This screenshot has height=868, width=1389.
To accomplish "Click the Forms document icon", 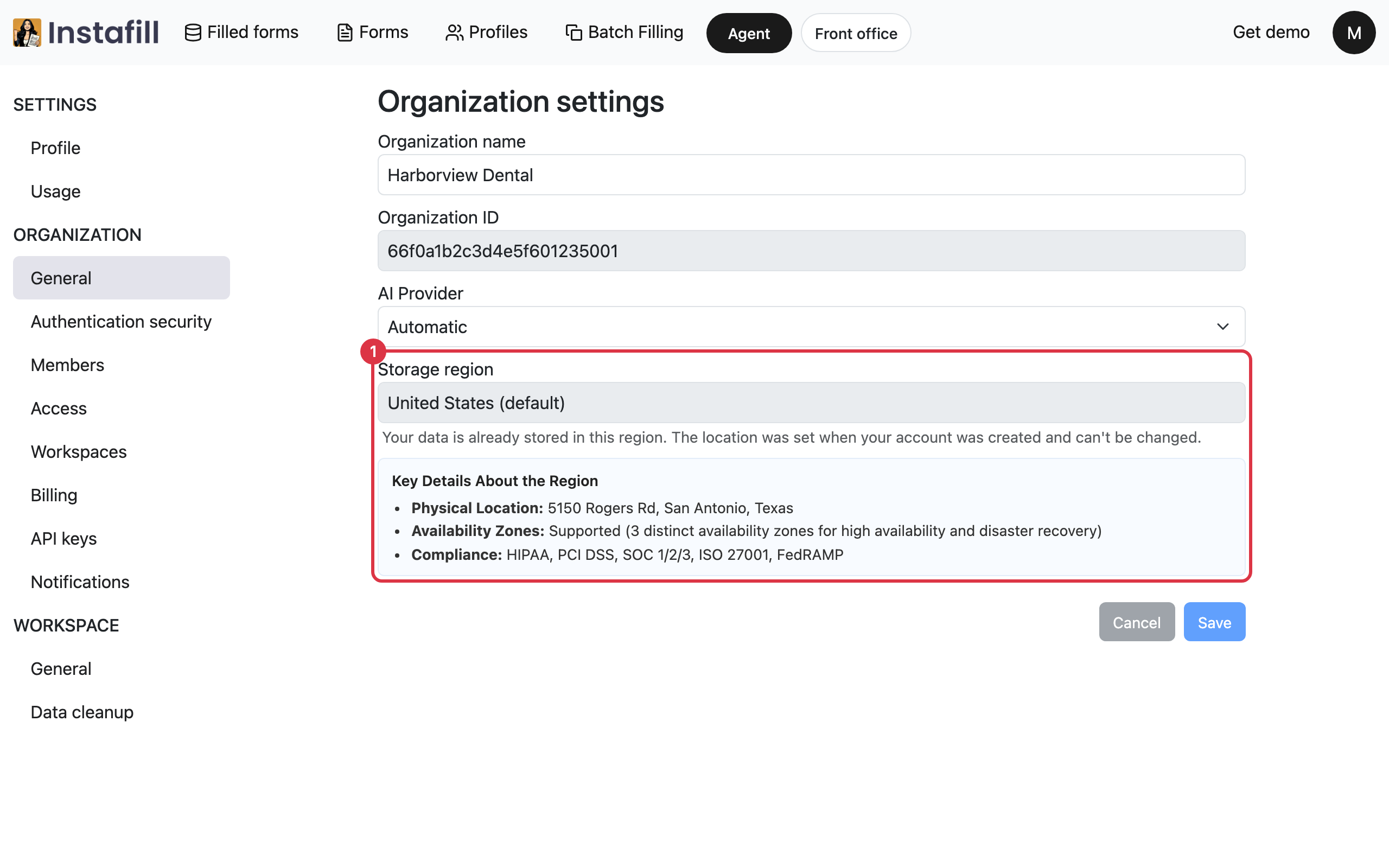I will (345, 33).
